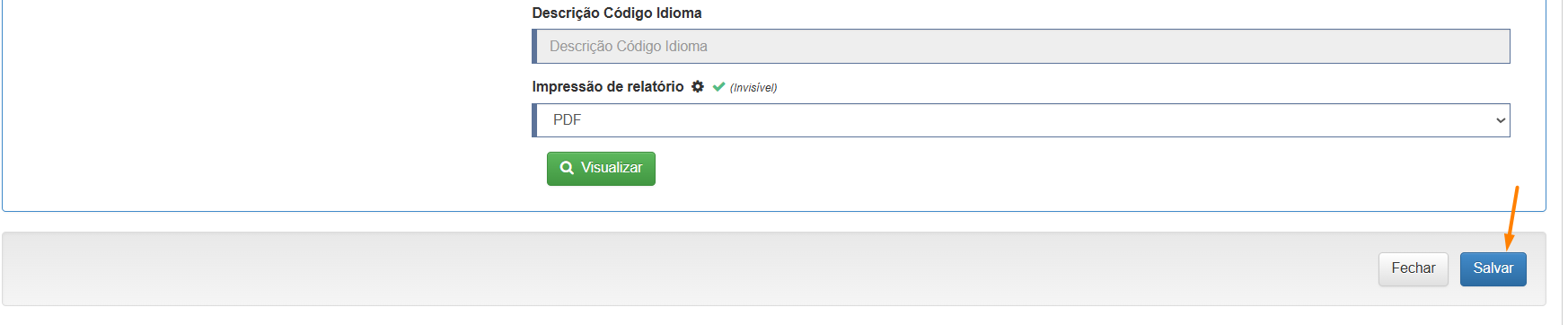Click the blue accent bar of description field
1568x325 pixels.
(x=534, y=47)
